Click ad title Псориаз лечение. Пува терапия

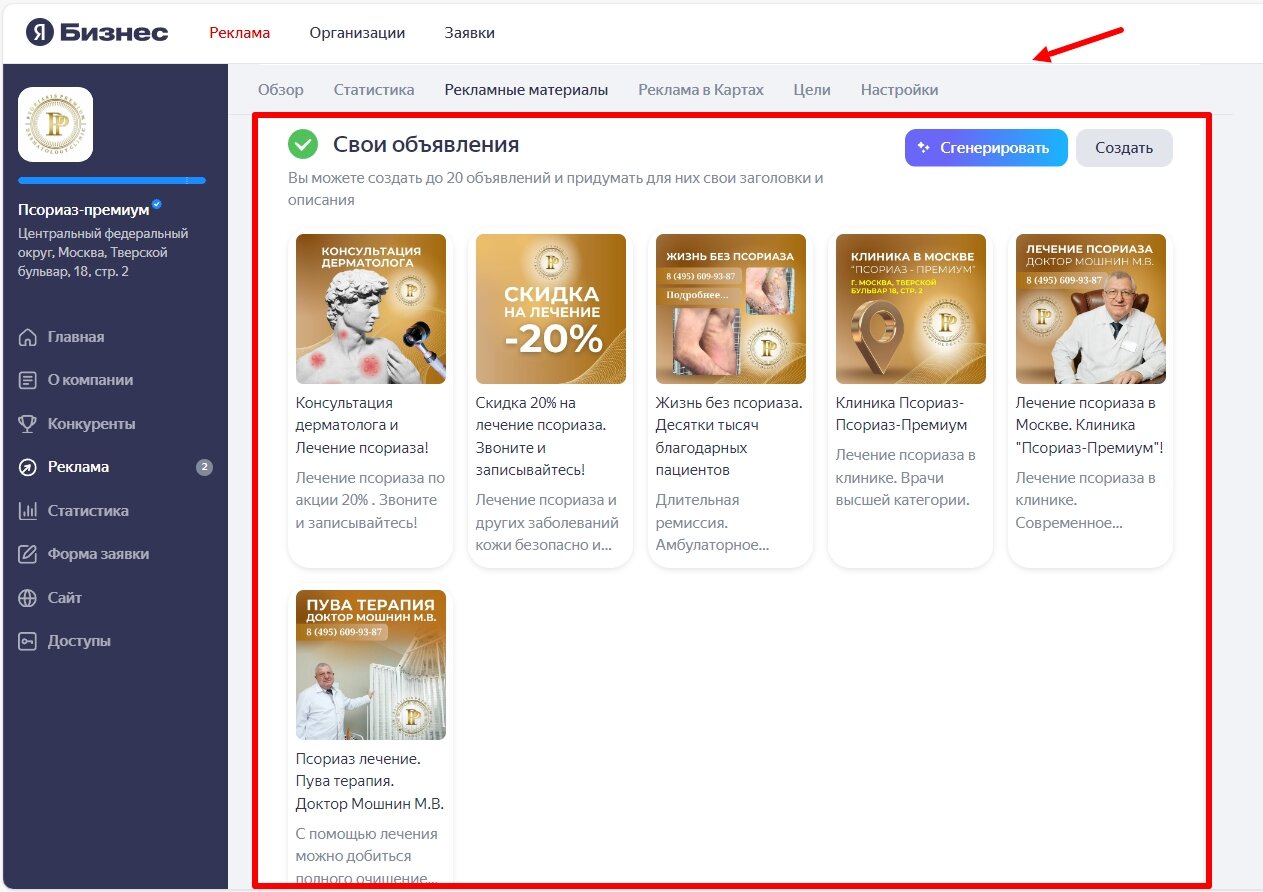[x=370, y=781]
